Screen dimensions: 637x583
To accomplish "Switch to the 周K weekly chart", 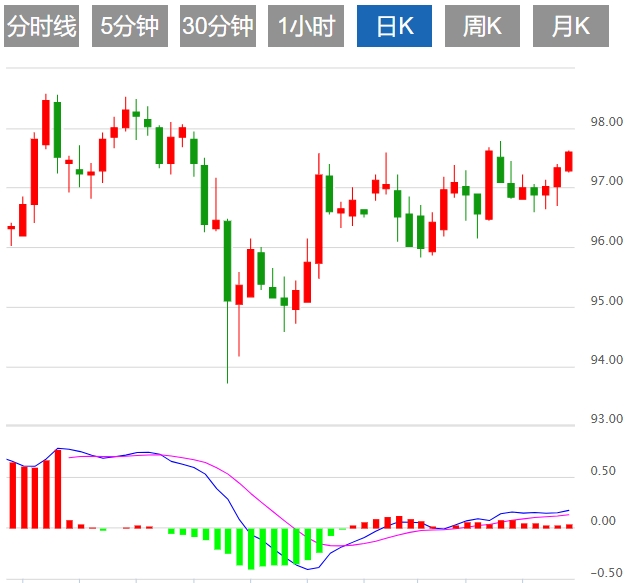I will (482, 26).
